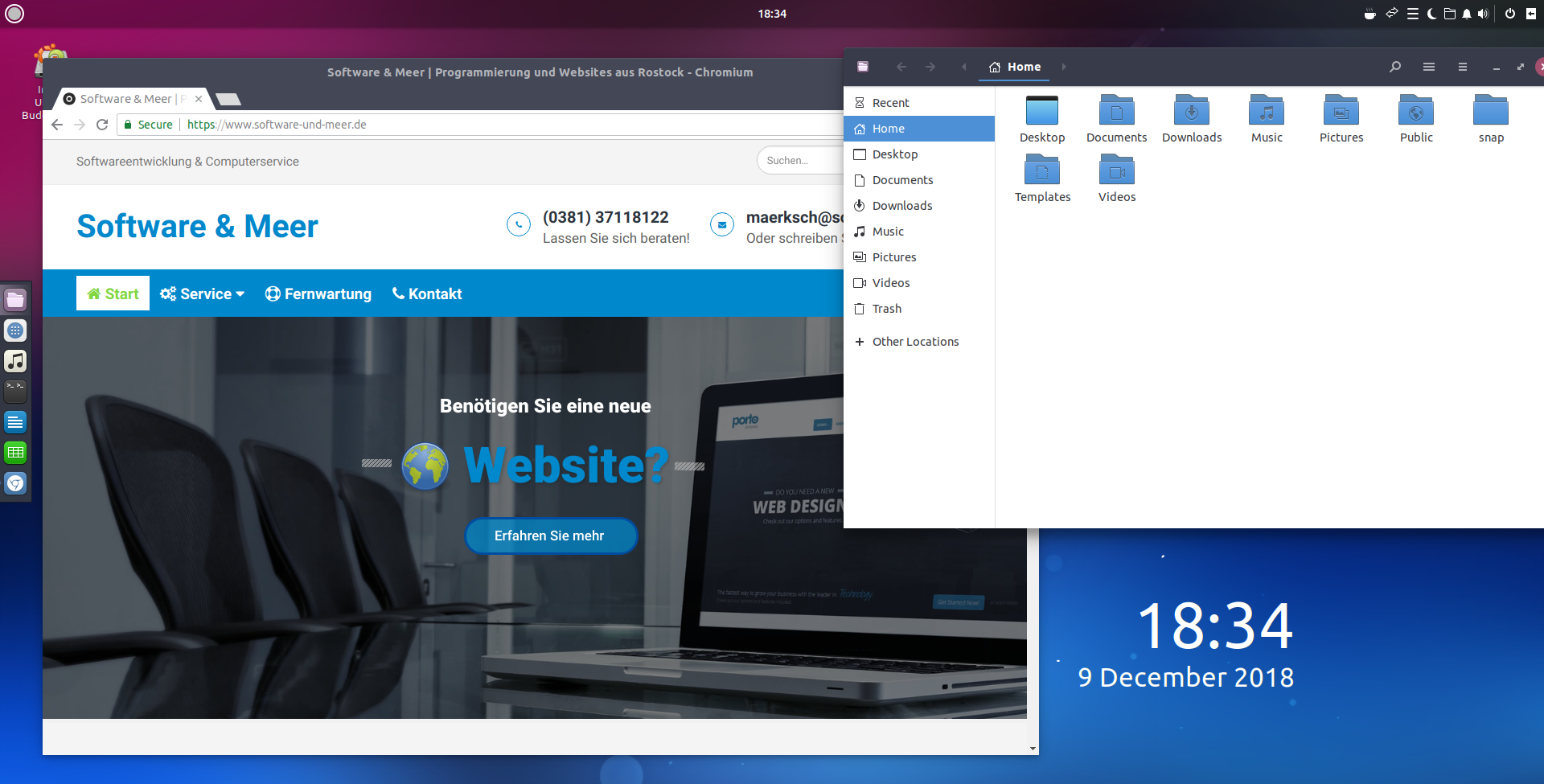The height and width of the screenshot is (784, 1544).
Task: Click the left path arrow before Home
Action: pyautogui.click(x=964, y=67)
